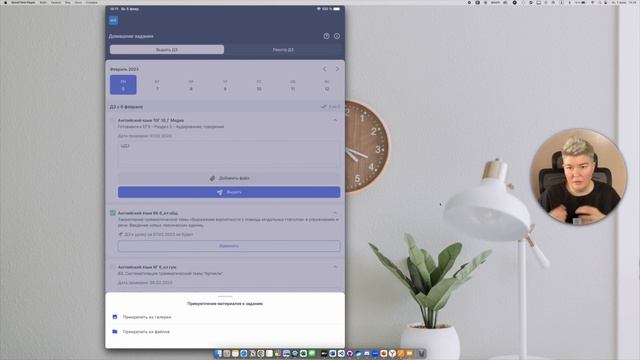Open the Apple TV icon in Dock
The image size is (640, 360).
coord(324,353)
